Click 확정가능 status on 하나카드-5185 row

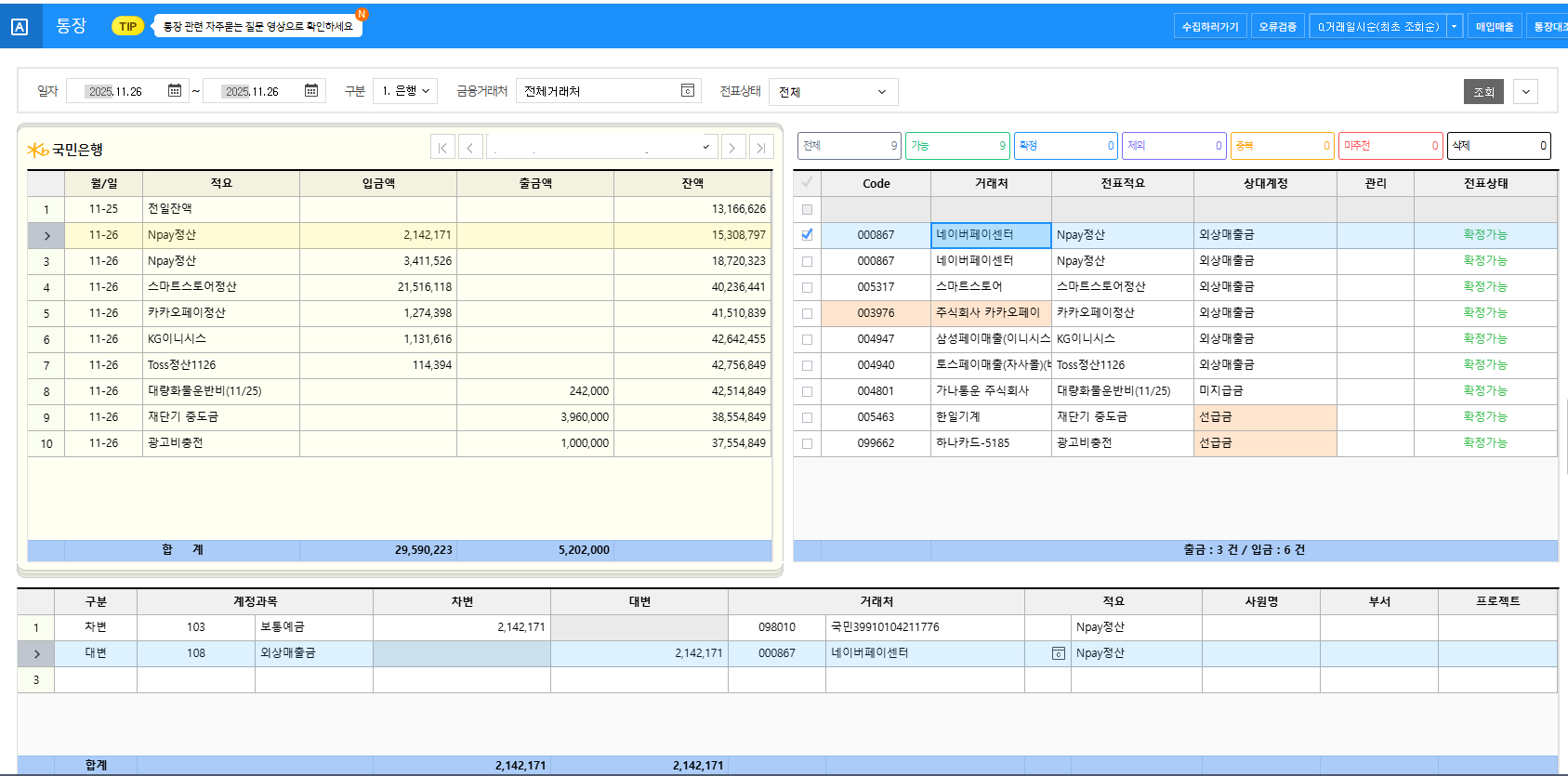tap(1485, 443)
